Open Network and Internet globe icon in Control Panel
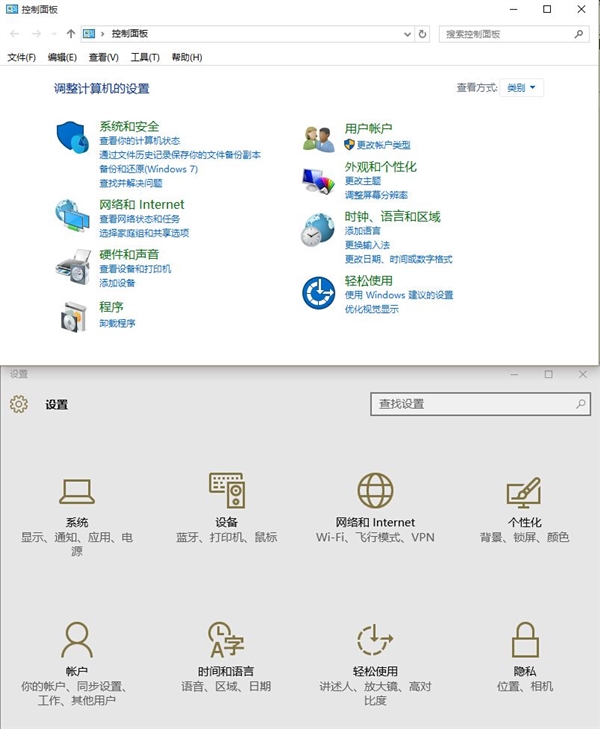Image resolution: width=600 pixels, height=729 pixels. tap(72, 216)
